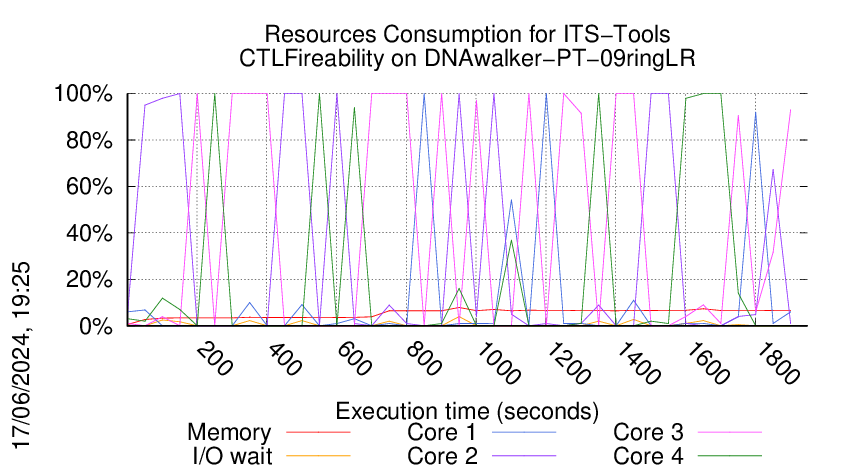The width and height of the screenshot is (850, 475).
Task: Click the 0% y-axis label
Action: tap(95, 326)
